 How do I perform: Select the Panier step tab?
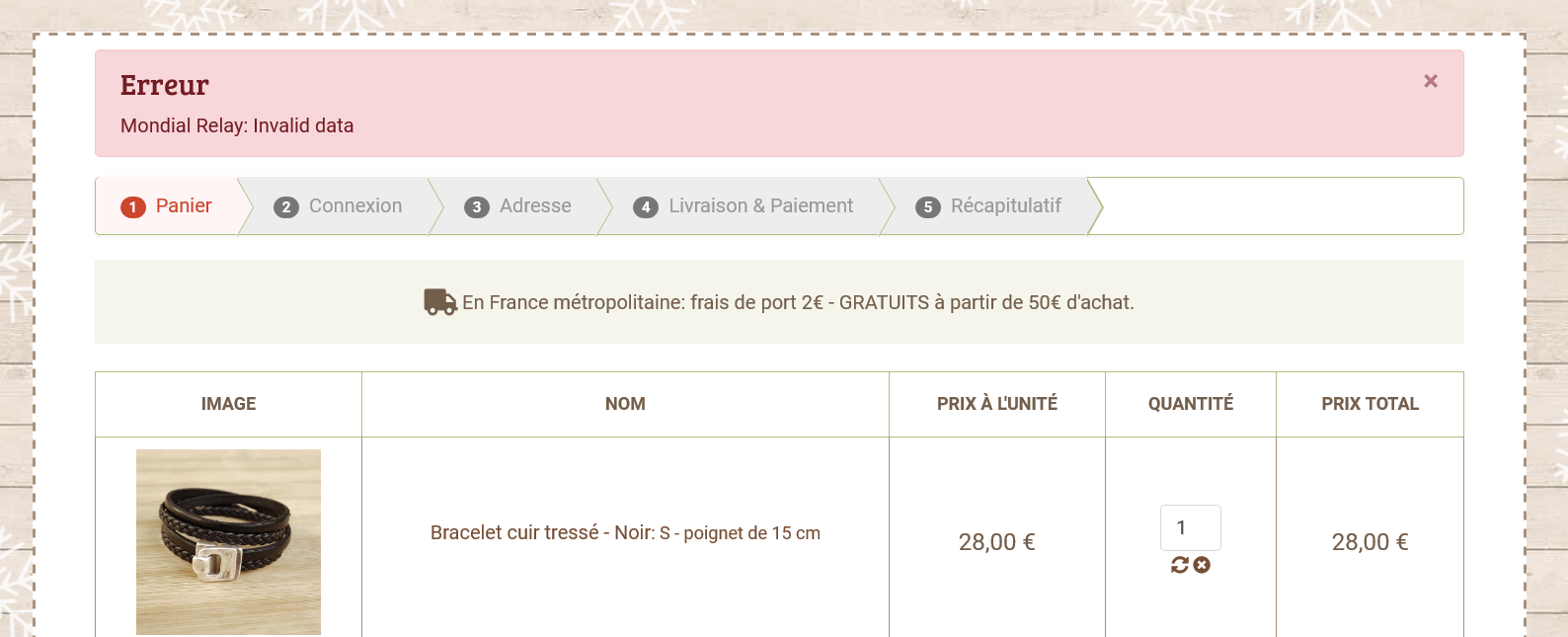[x=167, y=206]
